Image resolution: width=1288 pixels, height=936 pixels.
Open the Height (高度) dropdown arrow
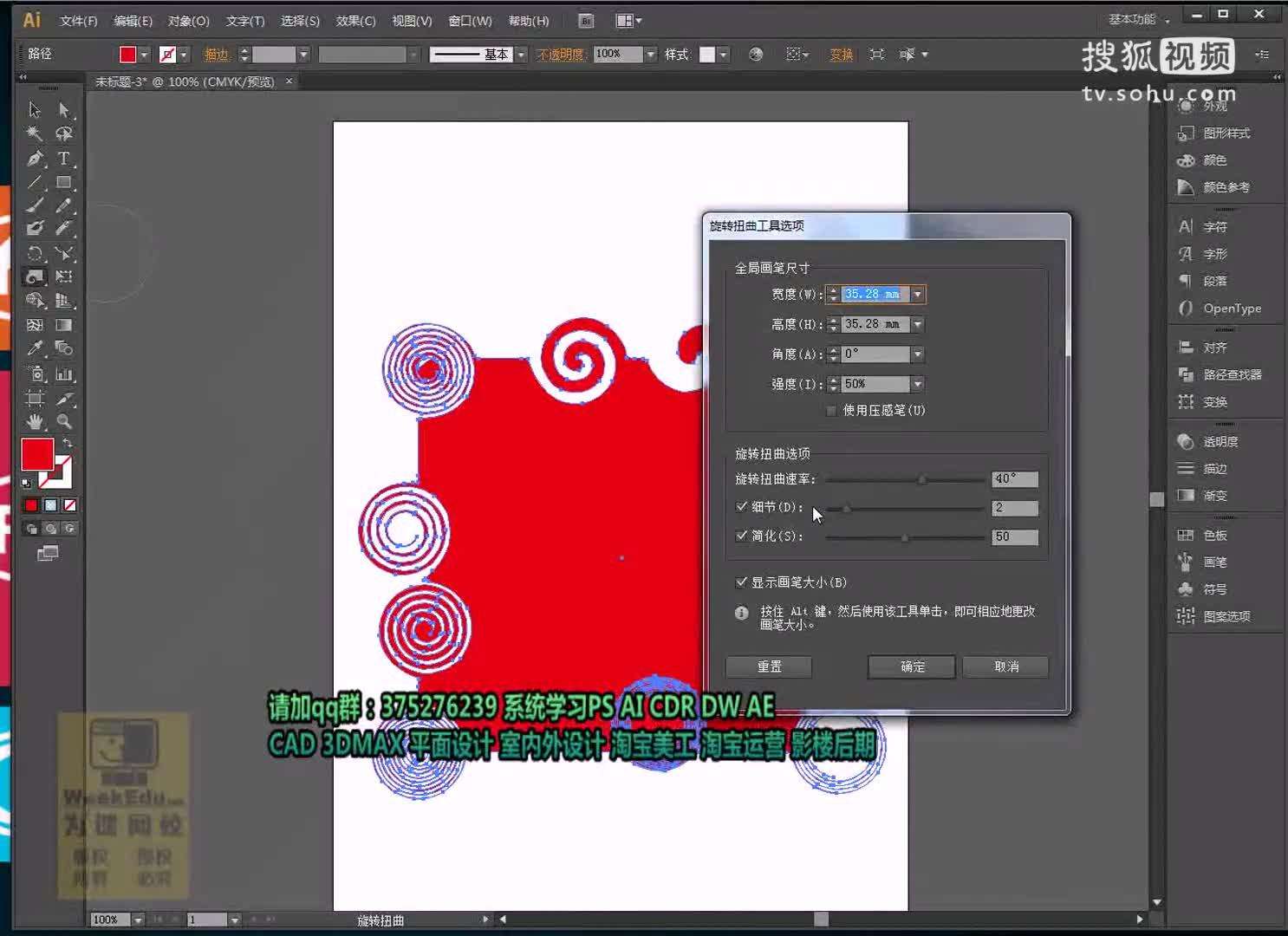917,324
